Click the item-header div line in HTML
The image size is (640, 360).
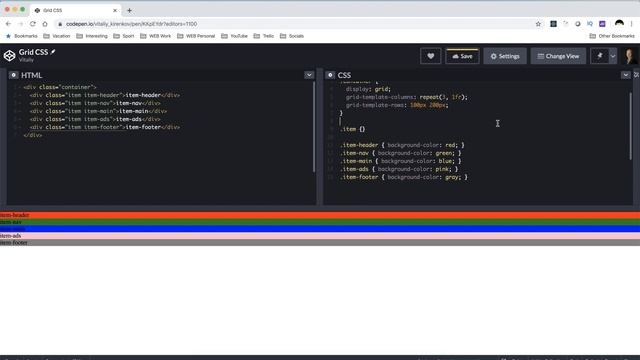click(x=104, y=95)
